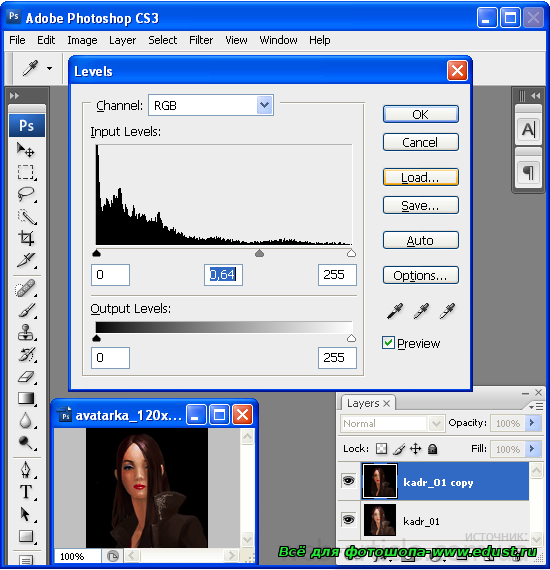This screenshot has height=570, width=550.
Task: Click the Auto button in Levels
Action: coord(421,240)
